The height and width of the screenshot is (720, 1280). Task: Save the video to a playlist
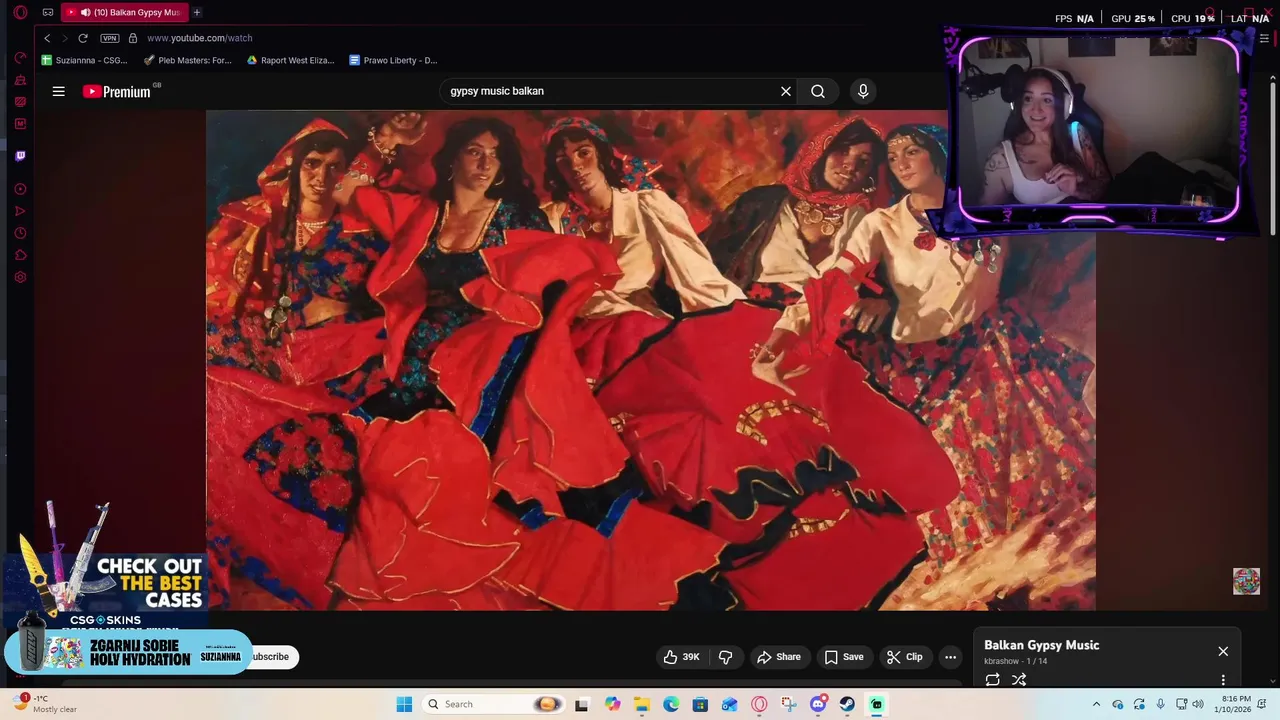coord(844,657)
